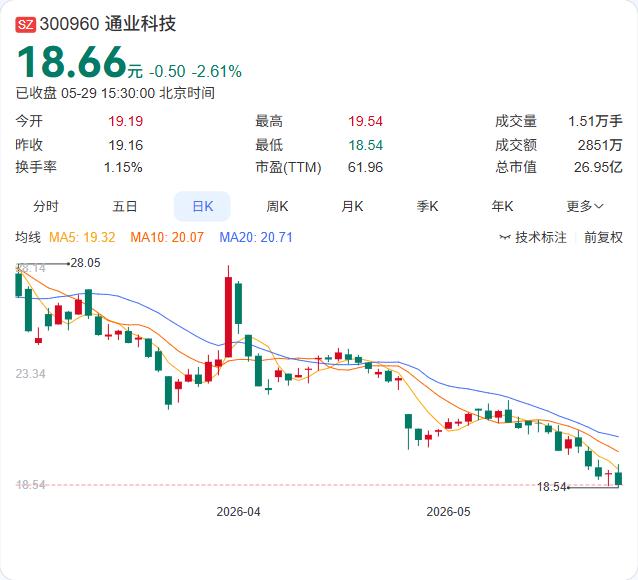Screen dimensions: 638x580
Task: Click the price change value -0.50
Action: coord(167,72)
